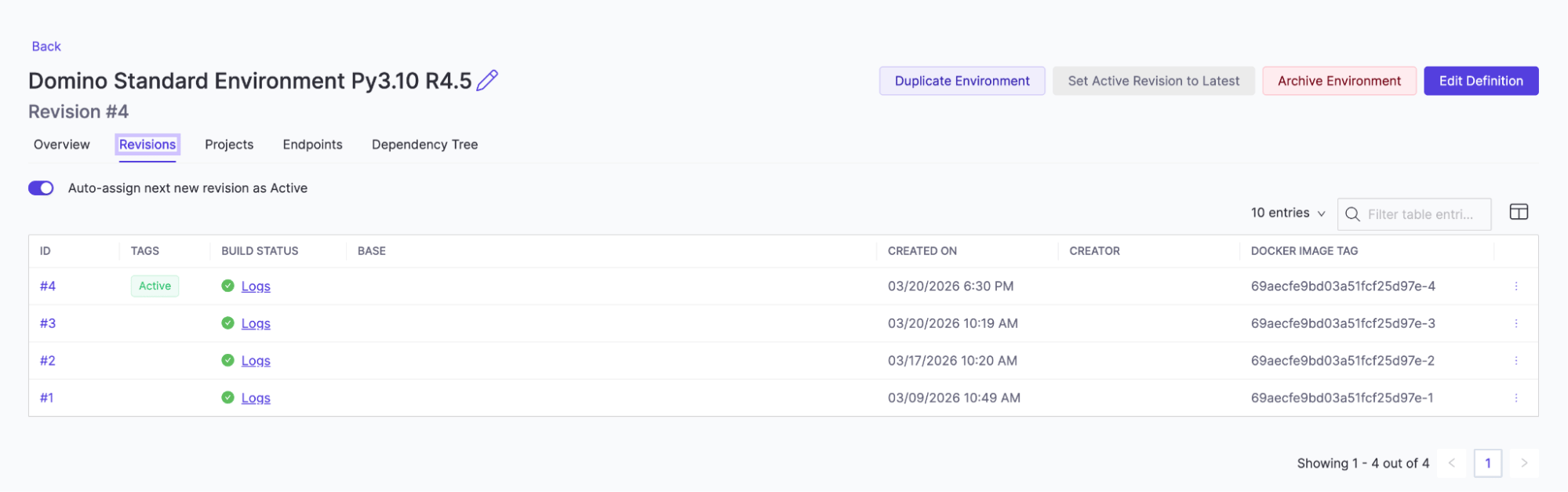
Task: Click the green build status check for #4
Action: (227, 286)
